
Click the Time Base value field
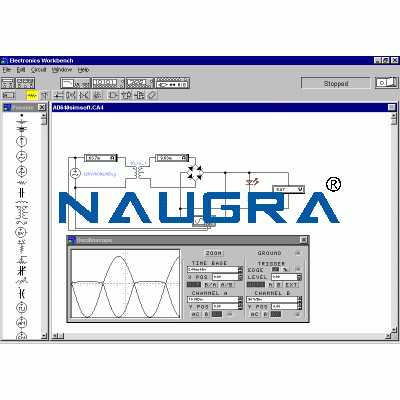212,269
